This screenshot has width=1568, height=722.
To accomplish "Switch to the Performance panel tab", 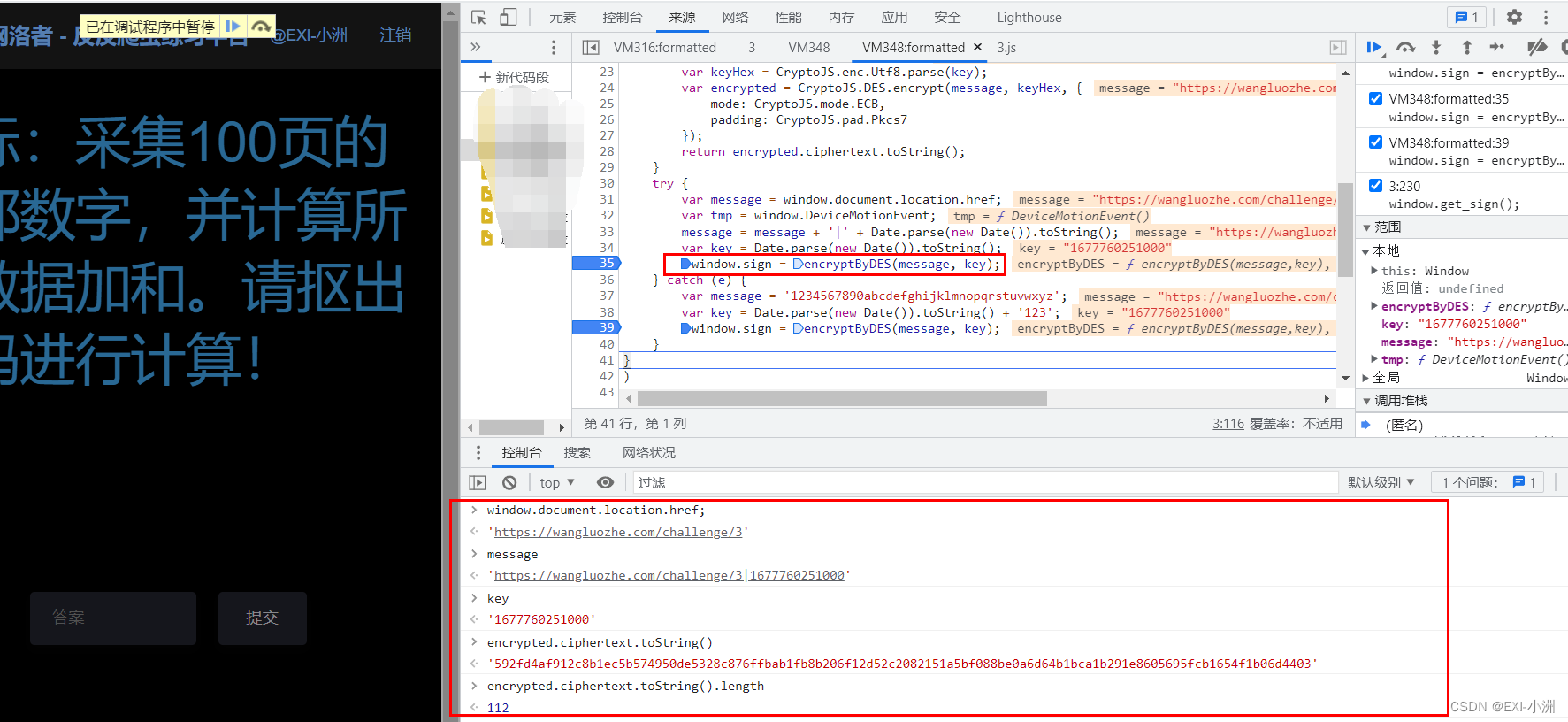I will (x=788, y=17).
